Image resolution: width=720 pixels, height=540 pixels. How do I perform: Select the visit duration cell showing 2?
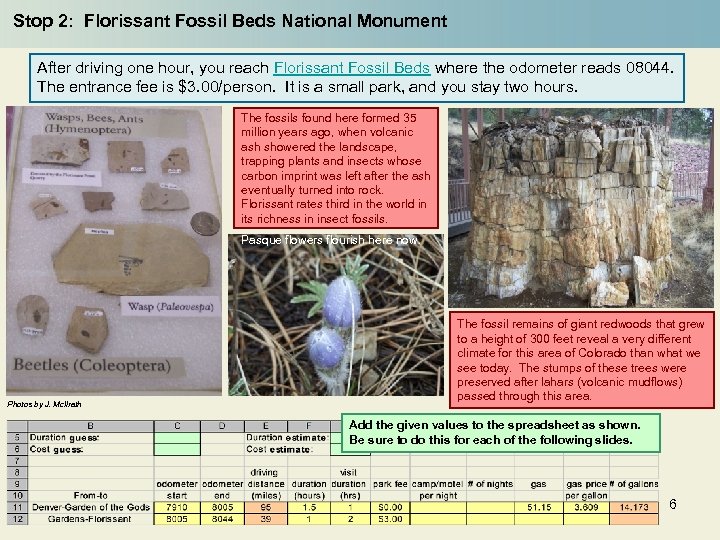pos(350,519)
